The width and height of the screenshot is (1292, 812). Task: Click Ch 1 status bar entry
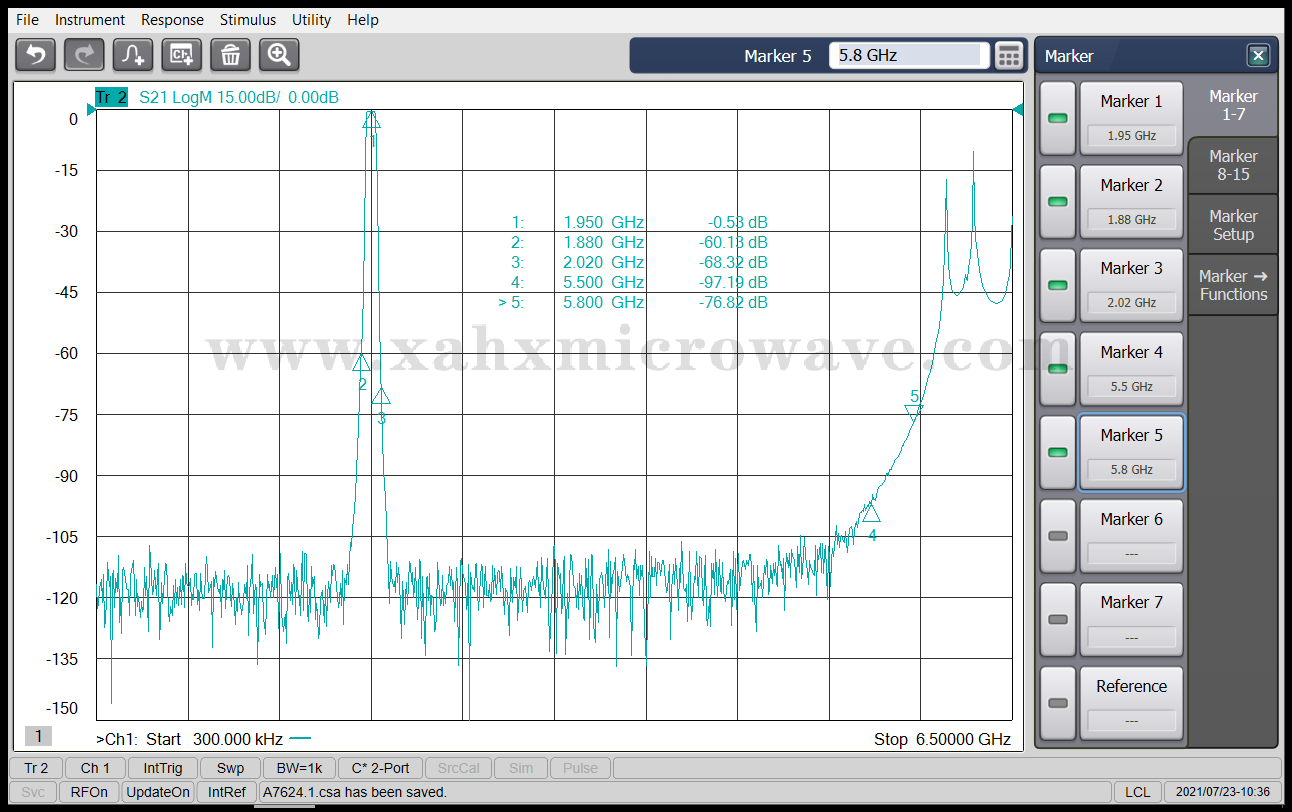pyautogui.click(x=96, y=768)
